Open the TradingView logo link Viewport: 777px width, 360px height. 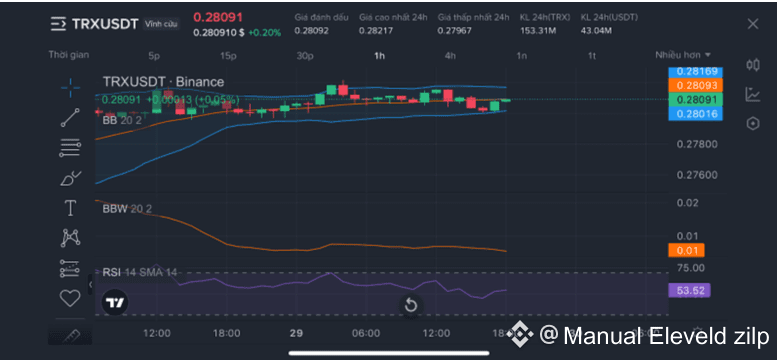116,302
